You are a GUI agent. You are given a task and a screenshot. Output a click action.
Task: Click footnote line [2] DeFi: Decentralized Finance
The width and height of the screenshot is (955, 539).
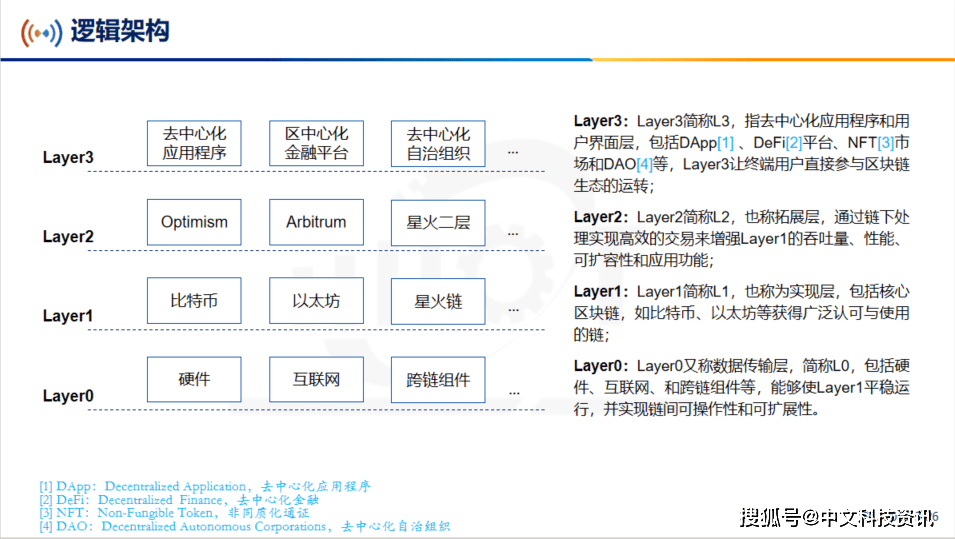click(179, 500)
